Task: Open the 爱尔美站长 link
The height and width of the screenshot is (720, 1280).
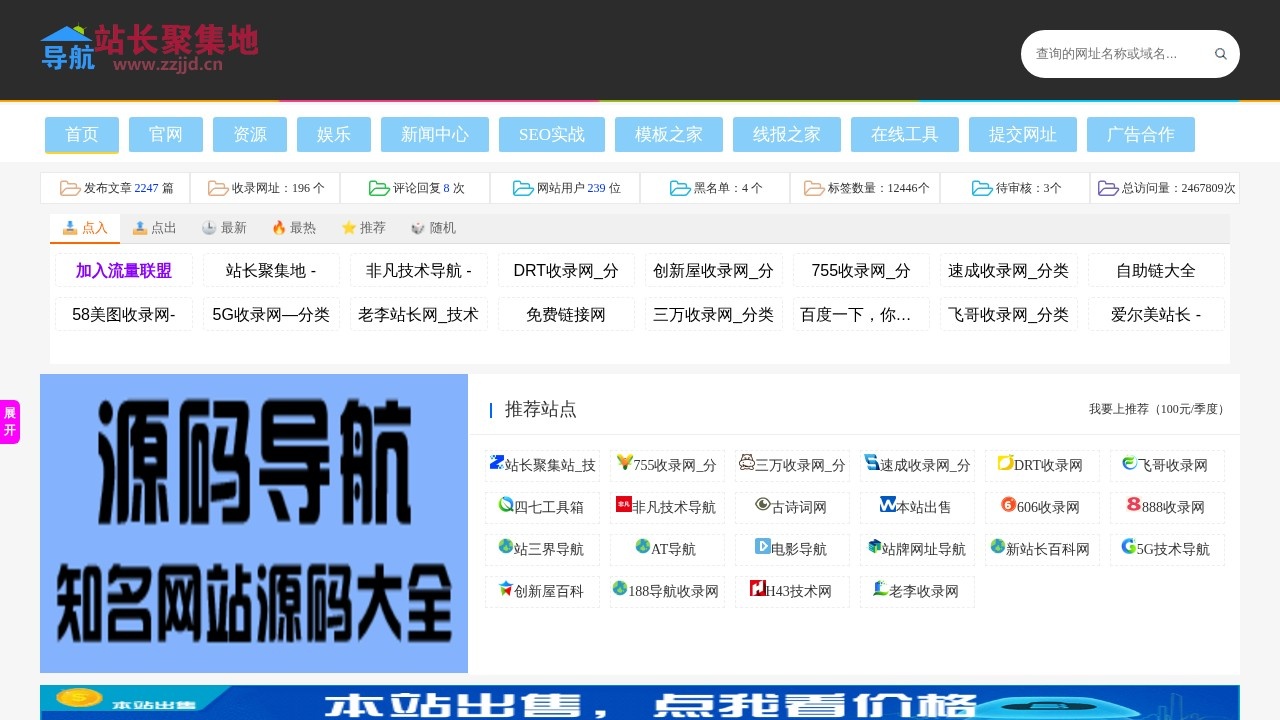Action: tap(1156, 314)
